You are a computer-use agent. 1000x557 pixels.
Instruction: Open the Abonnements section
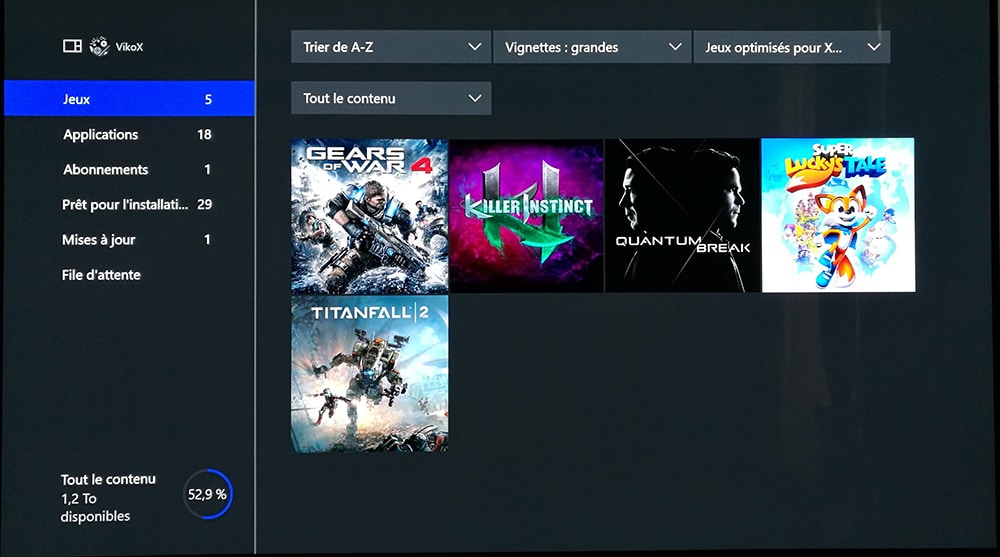coord(129,169)
